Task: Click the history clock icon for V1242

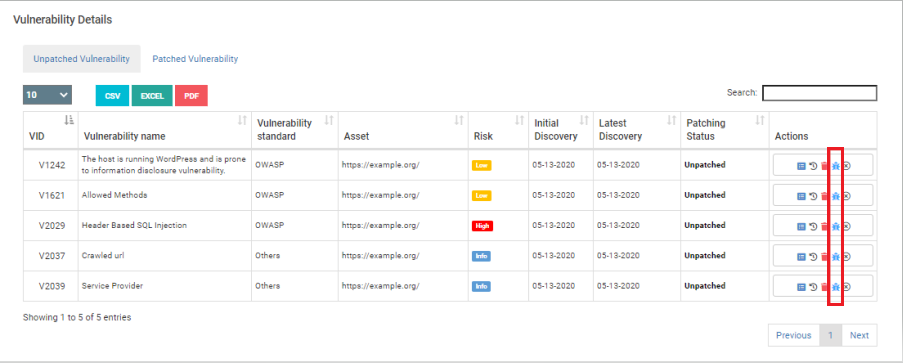Action: pos(813,166)
